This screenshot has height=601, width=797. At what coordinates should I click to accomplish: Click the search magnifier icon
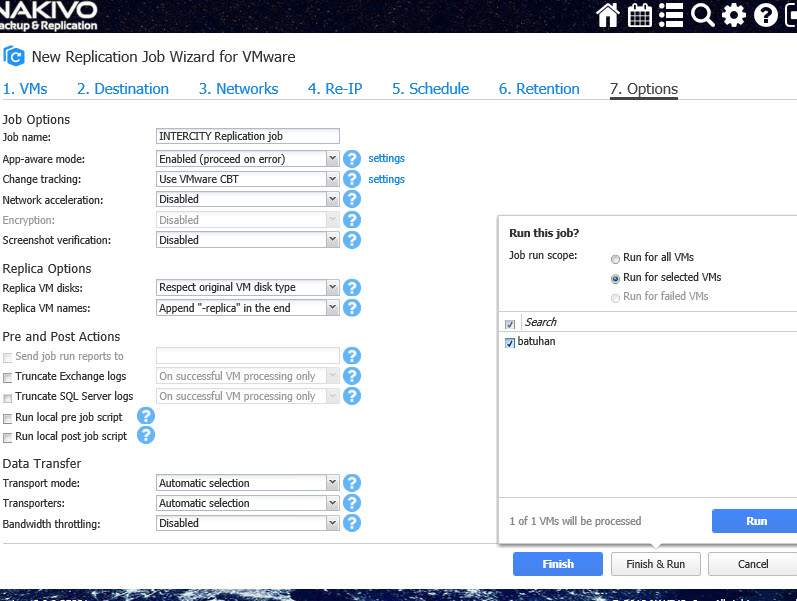click(x=703, y=15)
